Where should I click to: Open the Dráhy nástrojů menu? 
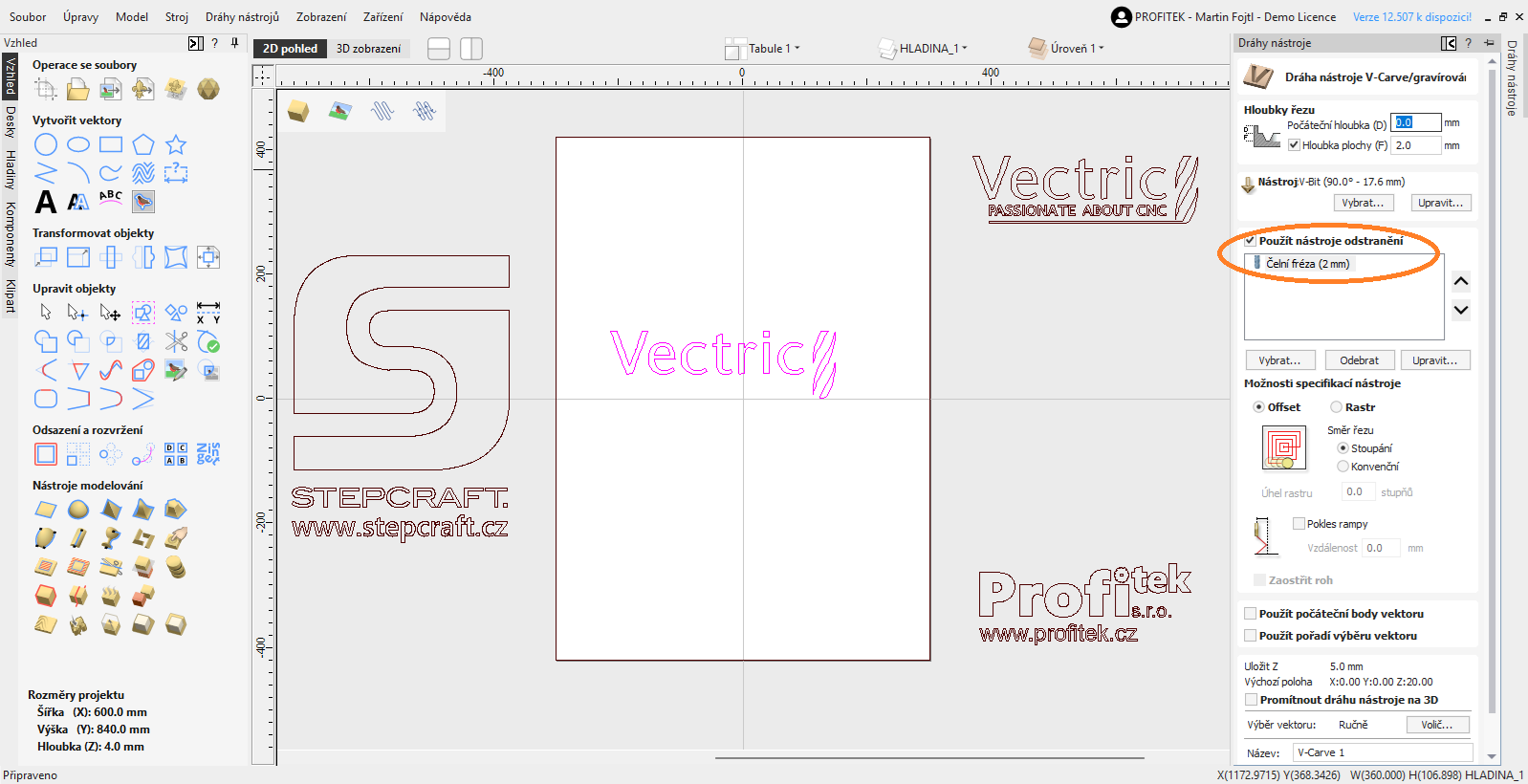click(x=242, y=17)
